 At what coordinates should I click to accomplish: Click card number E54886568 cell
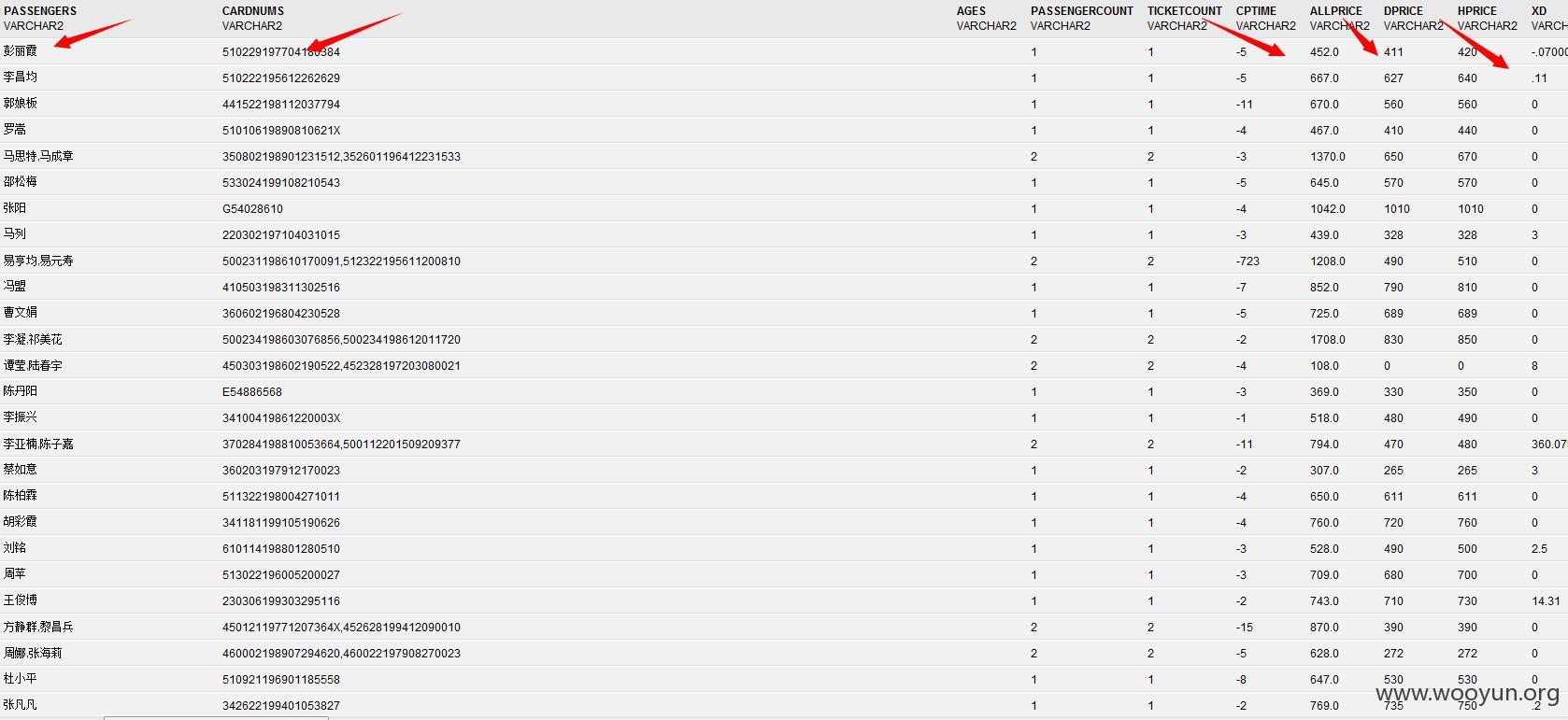[252, 392]
